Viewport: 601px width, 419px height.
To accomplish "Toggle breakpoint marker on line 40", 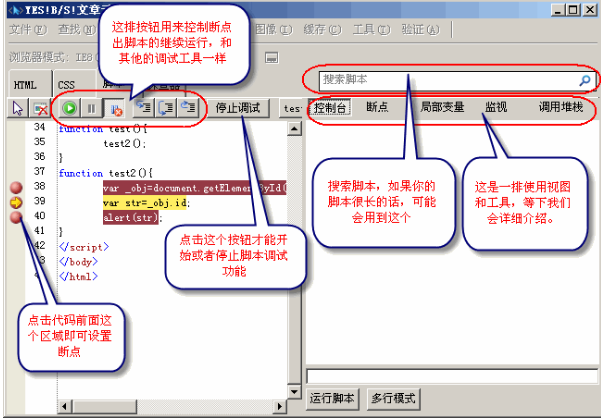I will pyautogui.click(x=16, y=217).
